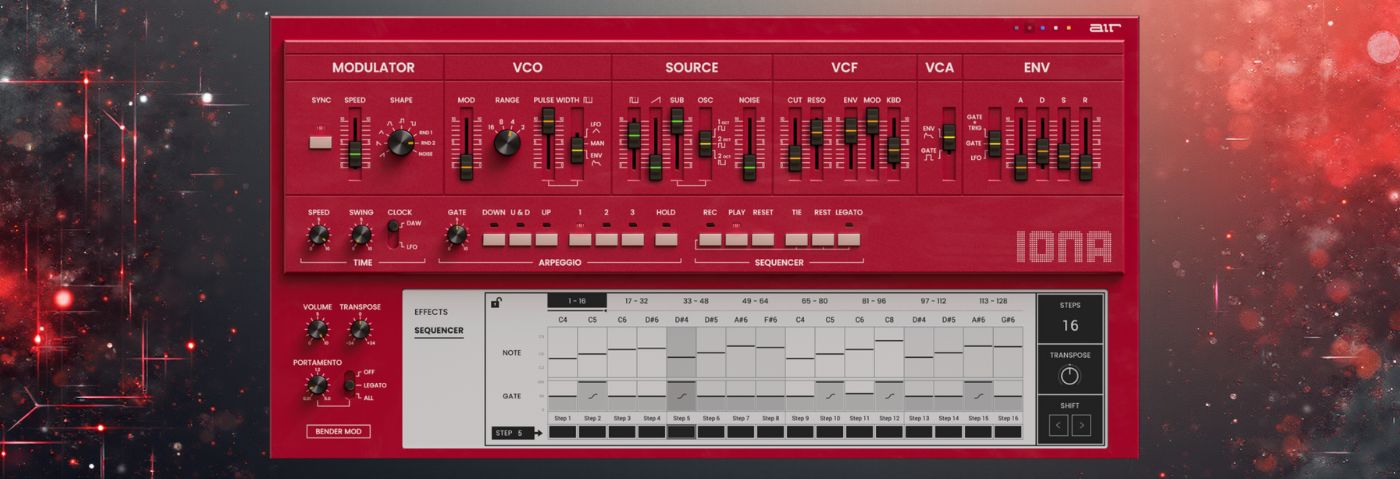Shift sequence left with the arrow button
The height and width of the screenshot is (479, 1400).
1058,426
